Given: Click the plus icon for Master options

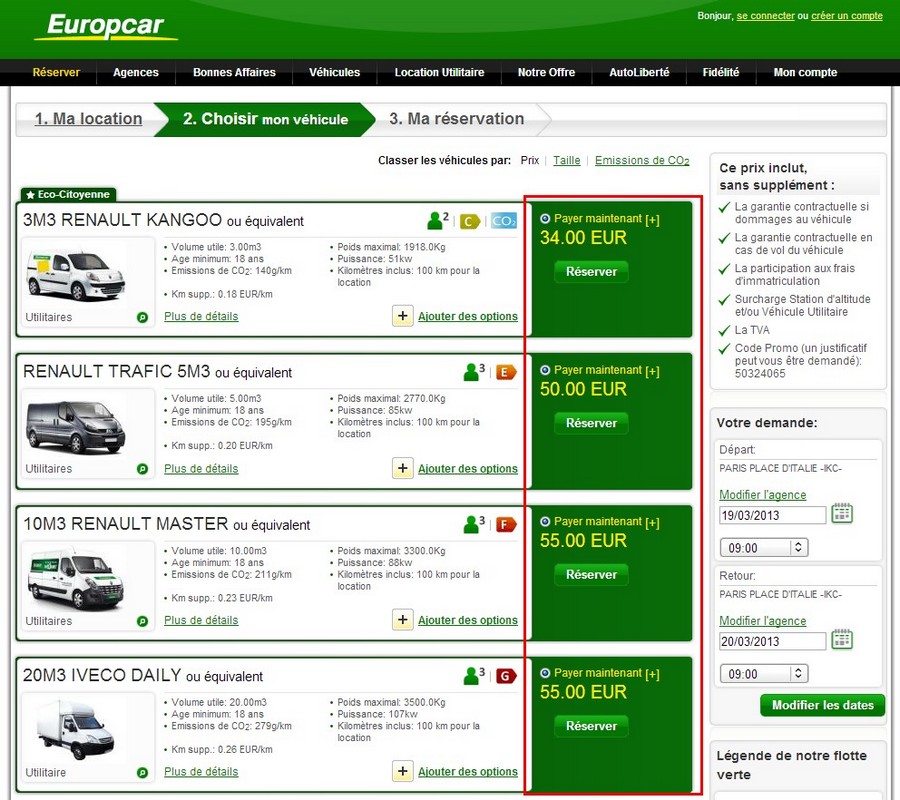Looking at the screenshot, I should [403, 619].
